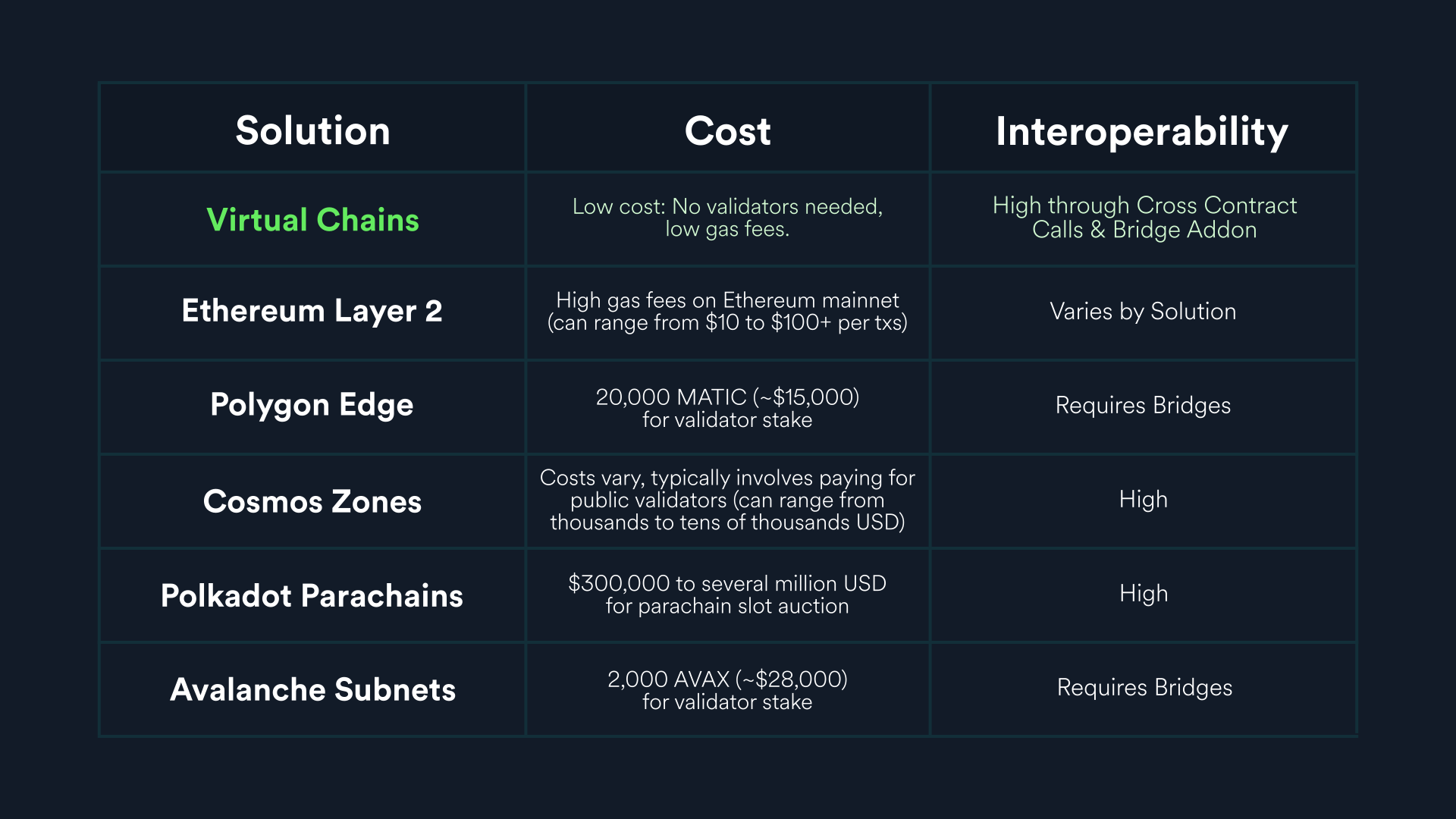Click 'High' in the Polkadot Parachains row
Screen dimensions: 1456x819
(x=1144, y=594)
